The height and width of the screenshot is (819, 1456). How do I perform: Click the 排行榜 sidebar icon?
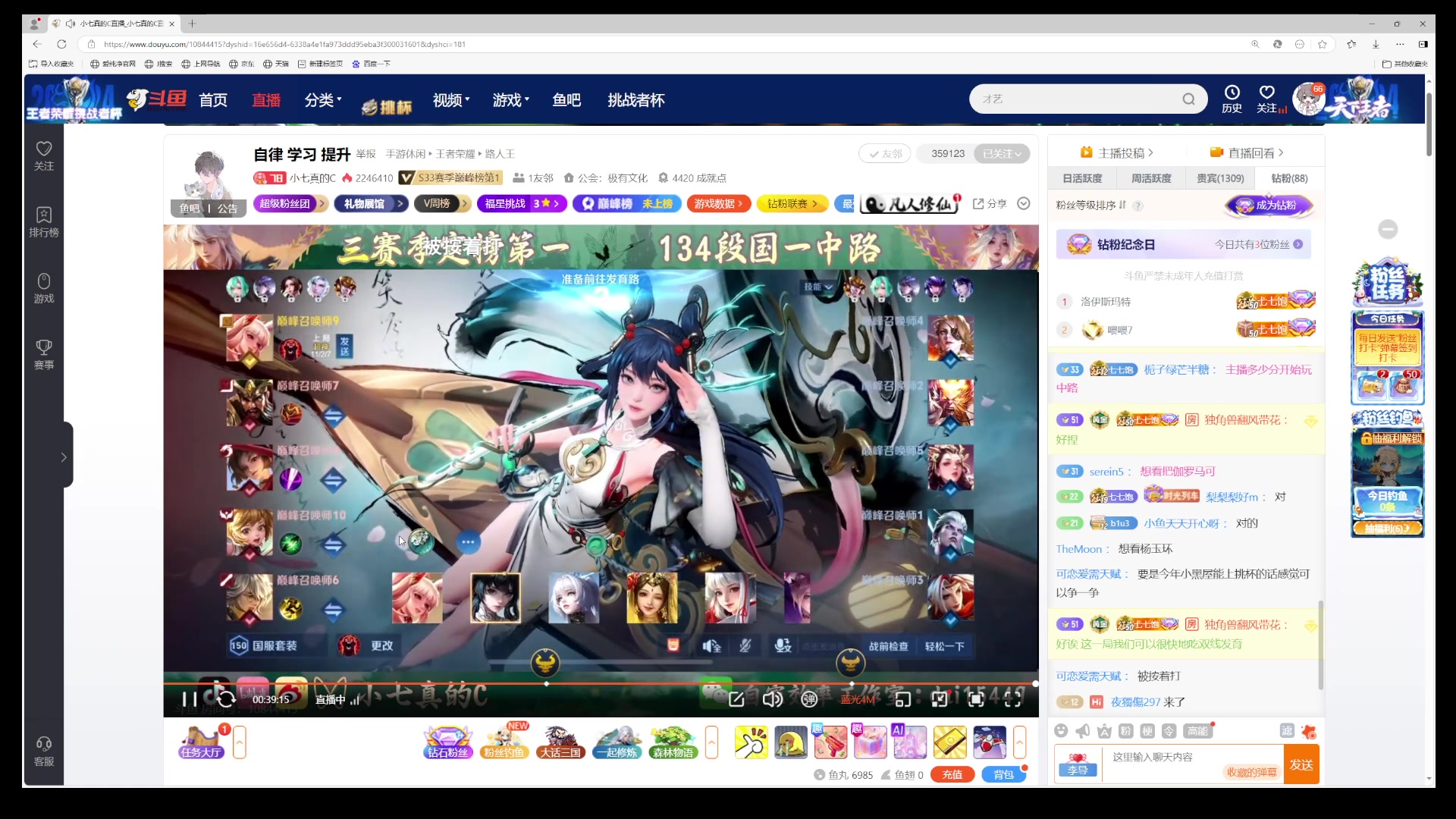tap(44, 221)
